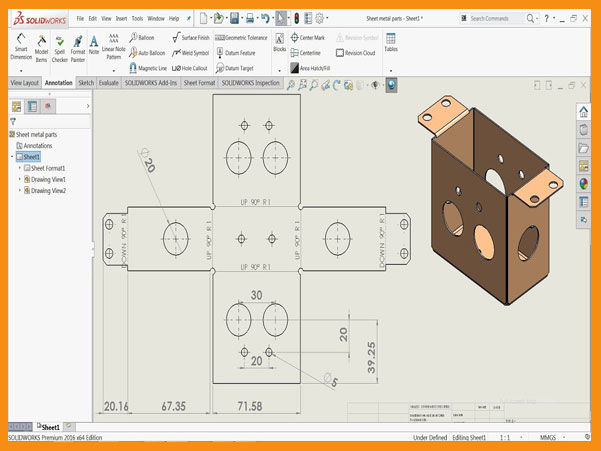This screenshot has width=601, height=451.
Task: Open the unit system MMGS dropdown
Action: tap(564, 437)
